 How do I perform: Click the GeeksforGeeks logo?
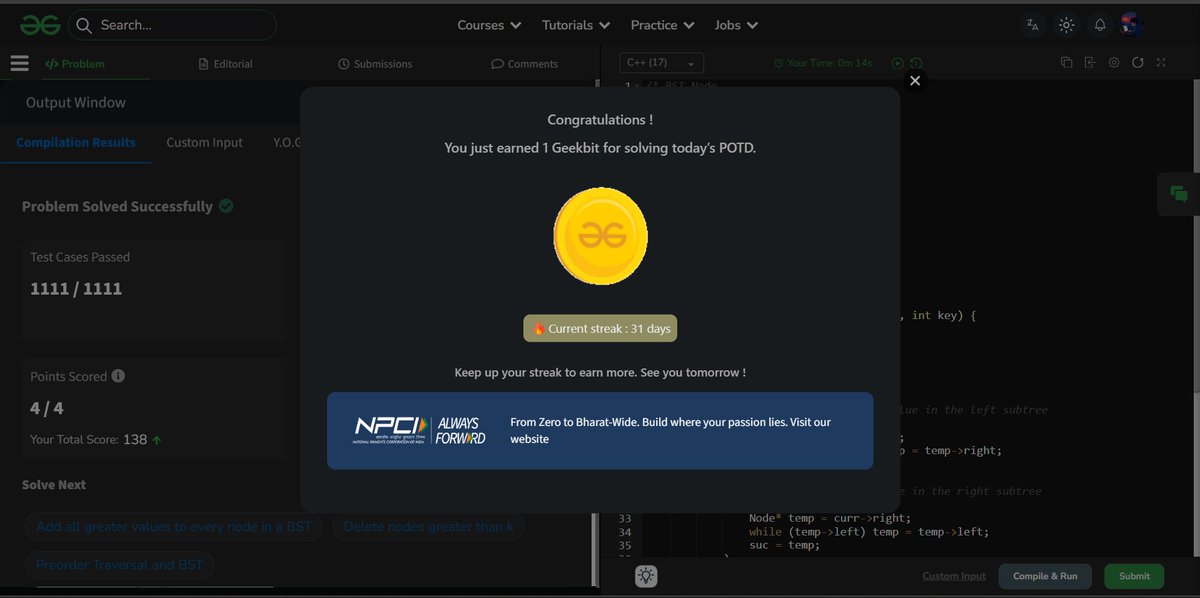pyautogui.click(x=40, y=24)
